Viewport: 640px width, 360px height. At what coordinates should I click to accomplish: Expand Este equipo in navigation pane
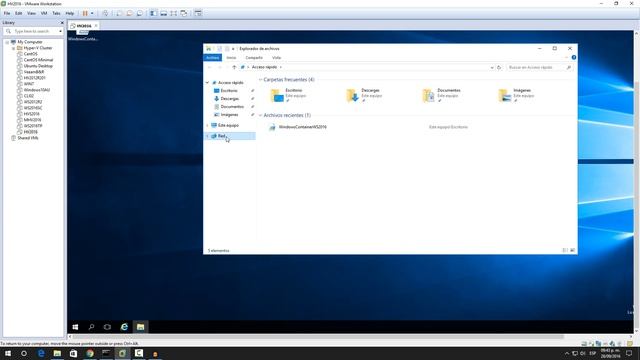(207, 125)
